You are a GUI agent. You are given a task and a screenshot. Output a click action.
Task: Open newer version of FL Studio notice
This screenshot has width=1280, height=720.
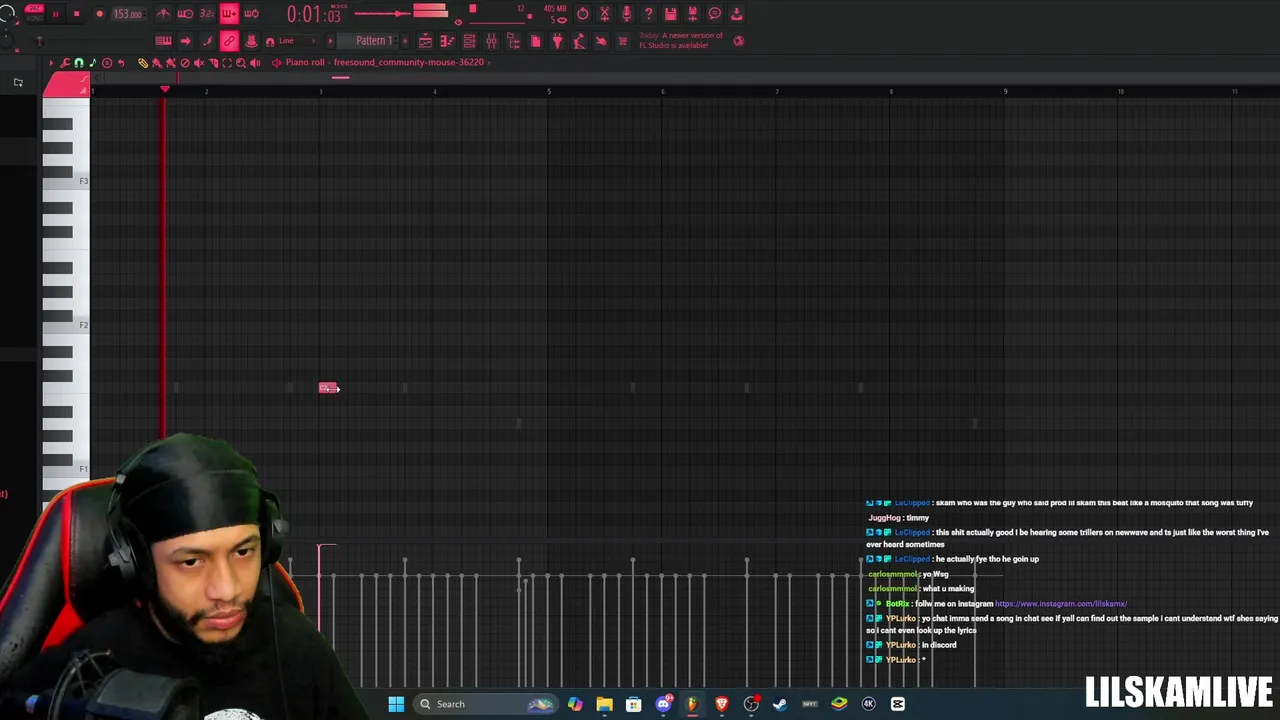tap(681, 40)
